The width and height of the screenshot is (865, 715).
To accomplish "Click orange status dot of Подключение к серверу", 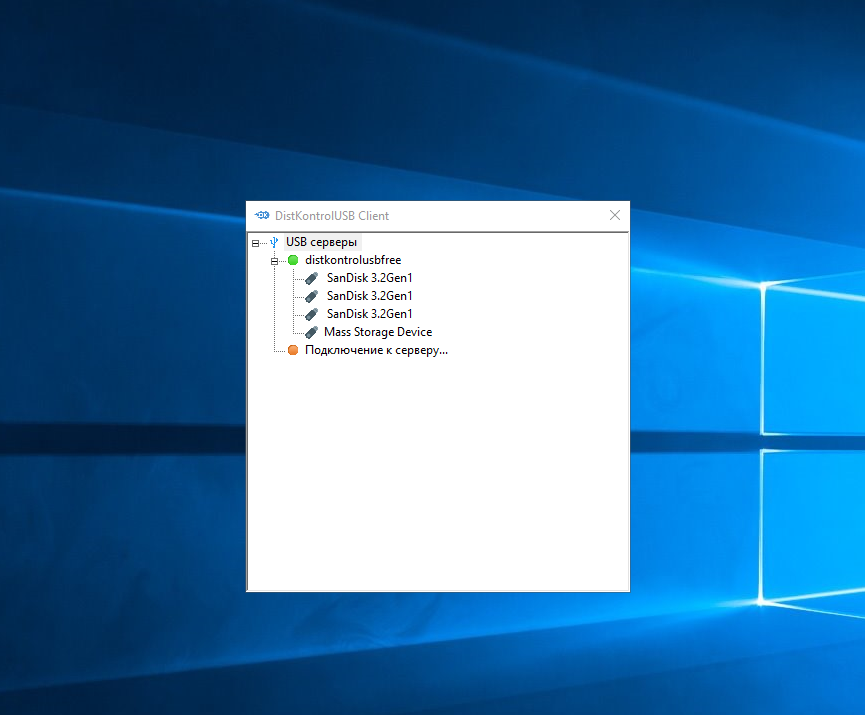I will point(293,350).
